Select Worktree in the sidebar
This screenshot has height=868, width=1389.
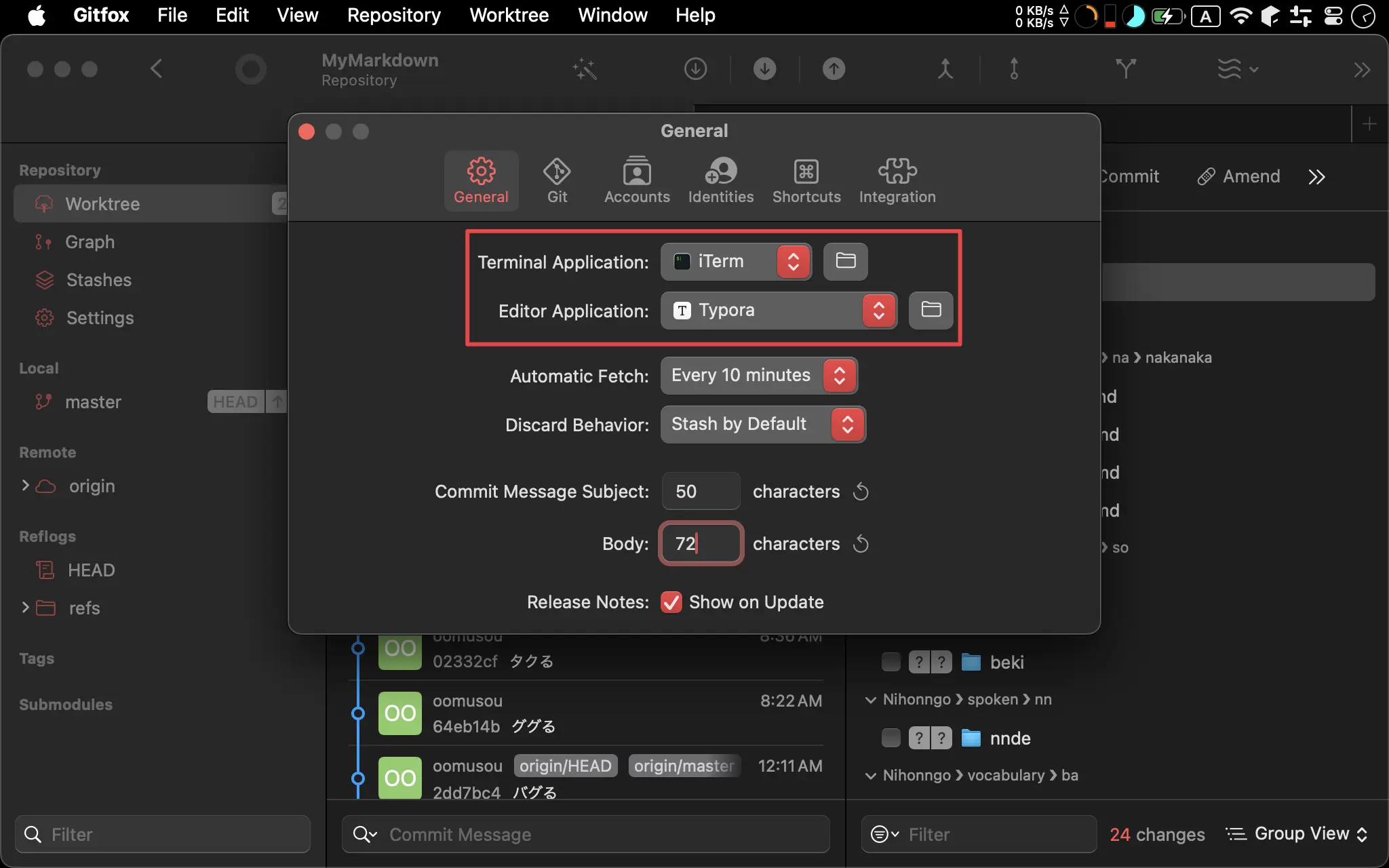[x=151, y=203]
